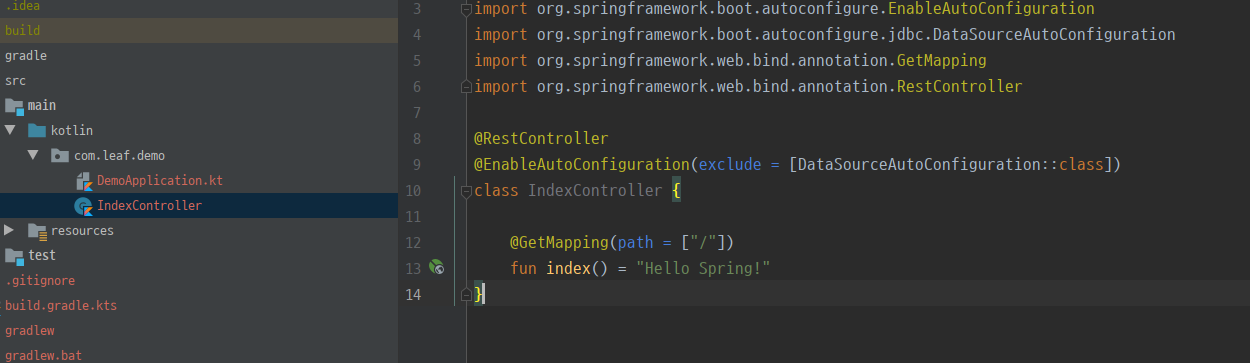Collapse the kotlin folder arrow
This screenshot has width=1250, height=363.
click(10, 130)
